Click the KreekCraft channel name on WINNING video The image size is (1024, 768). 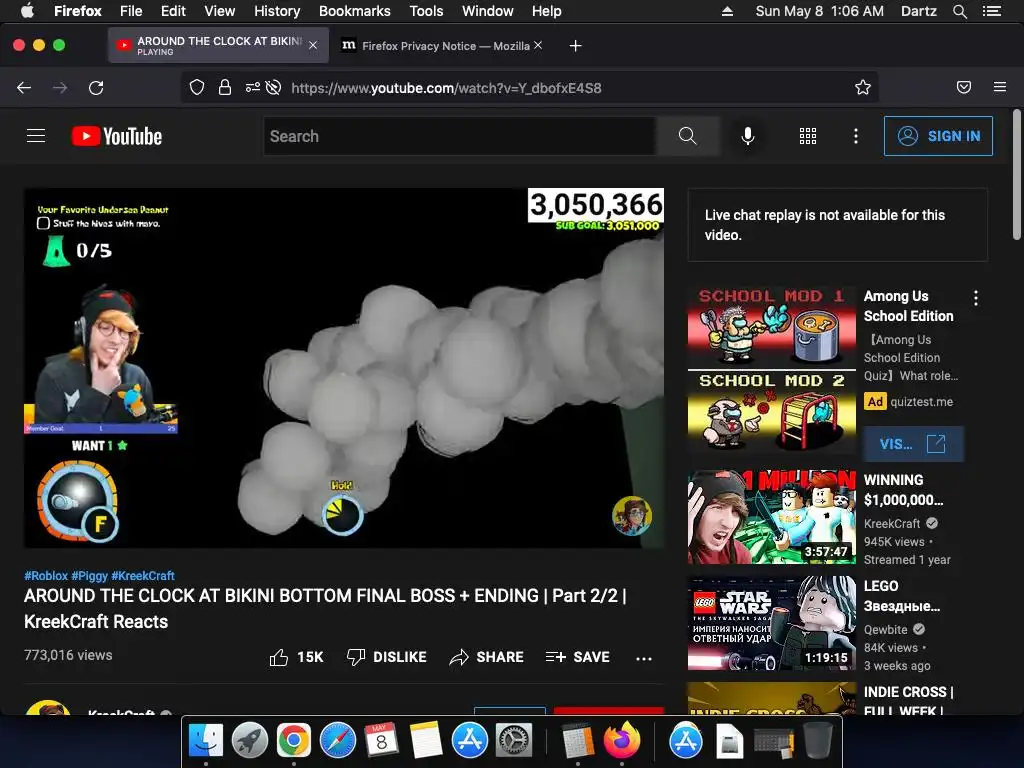tap(892, 524)
